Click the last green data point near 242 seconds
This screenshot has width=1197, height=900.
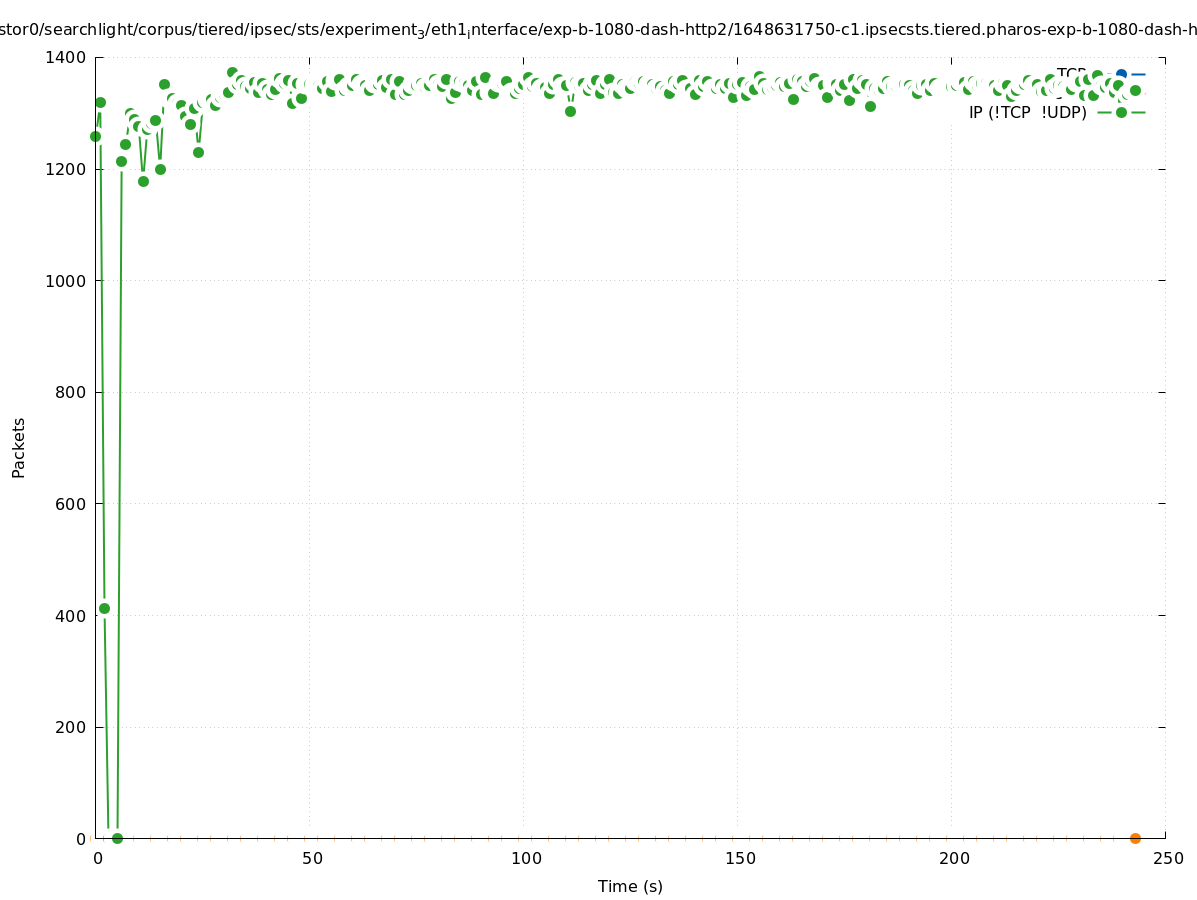pos(1135,90)
